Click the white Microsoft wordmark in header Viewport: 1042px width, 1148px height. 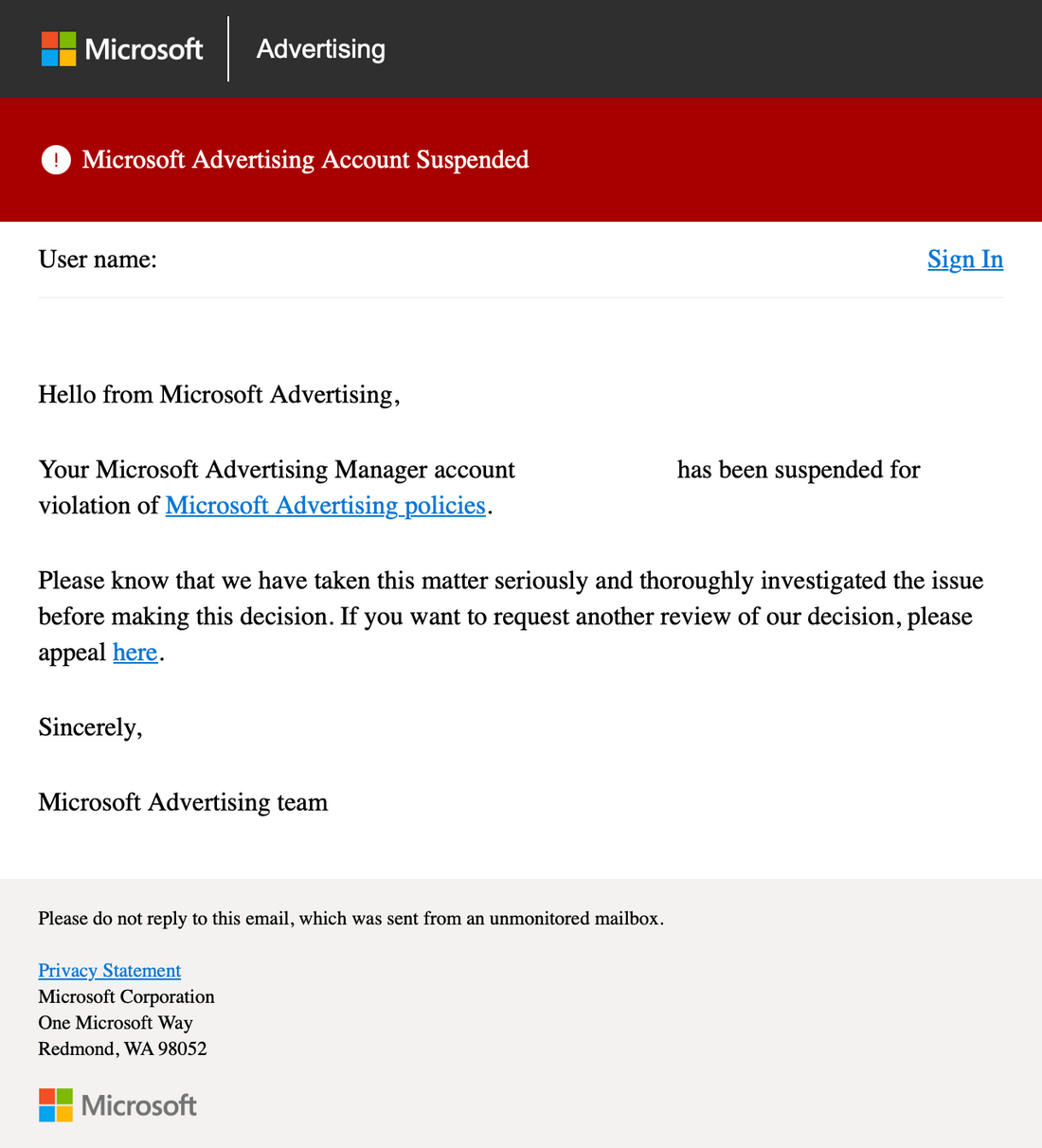(144, 49)
